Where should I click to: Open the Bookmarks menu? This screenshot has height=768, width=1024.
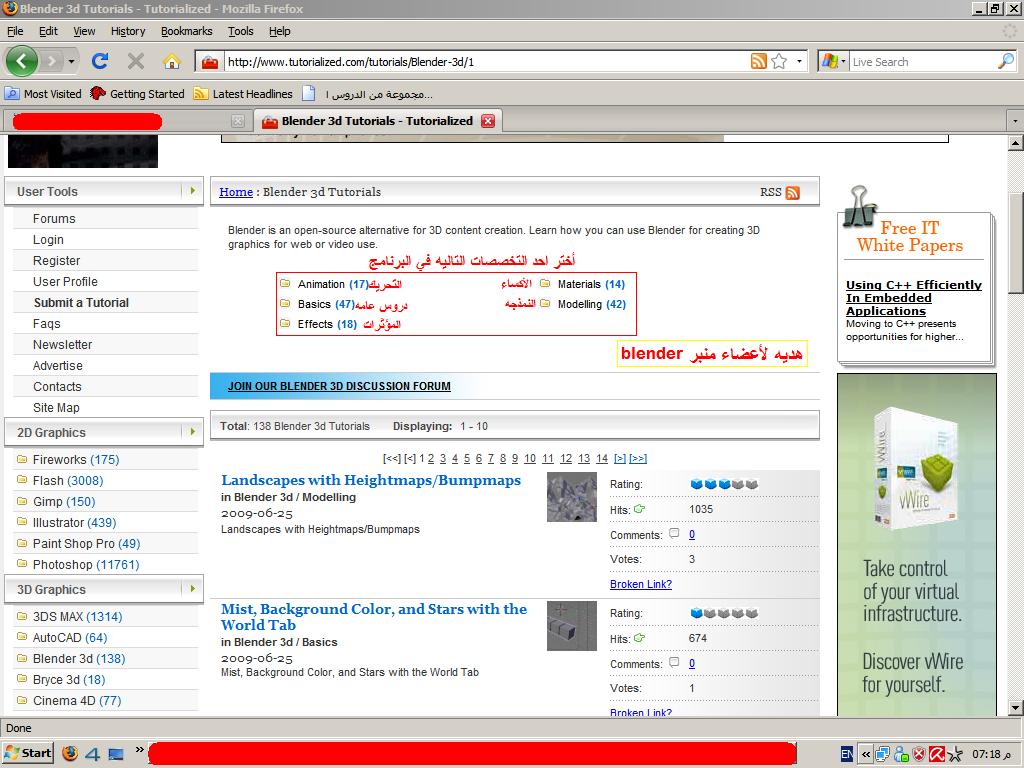(x=186, y=31)
